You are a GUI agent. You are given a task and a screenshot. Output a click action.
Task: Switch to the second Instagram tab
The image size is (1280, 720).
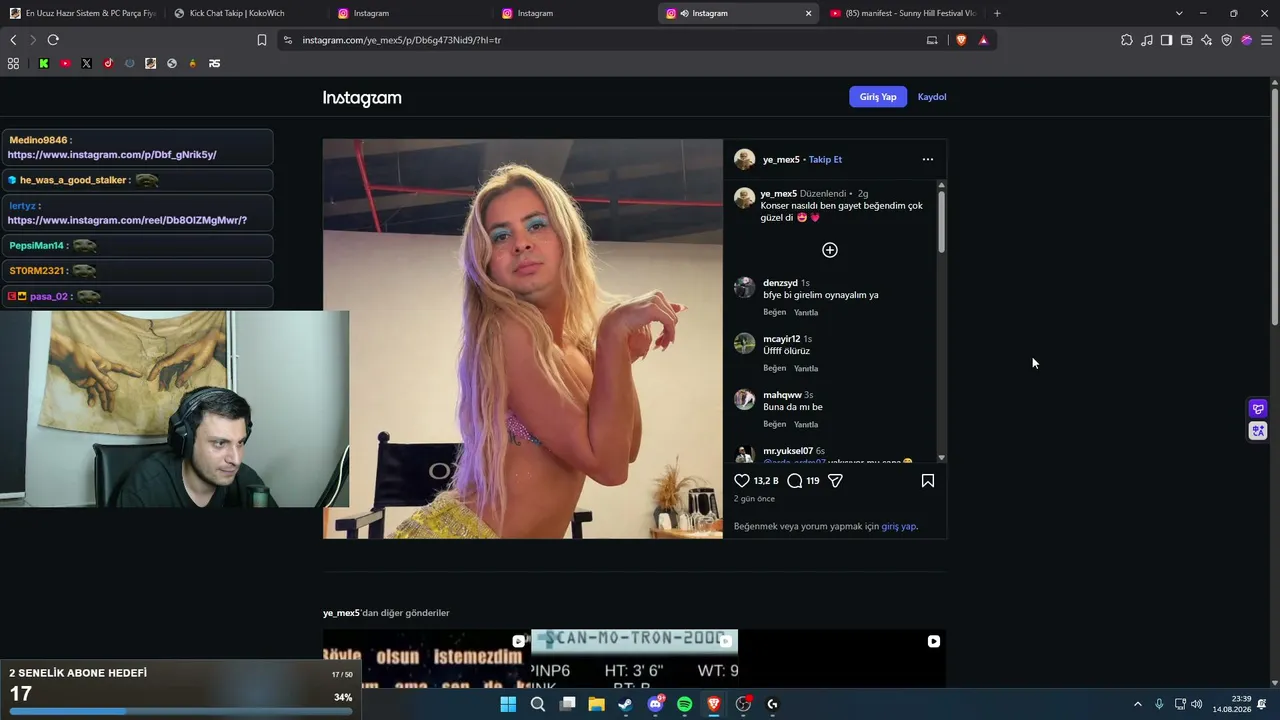574,13
